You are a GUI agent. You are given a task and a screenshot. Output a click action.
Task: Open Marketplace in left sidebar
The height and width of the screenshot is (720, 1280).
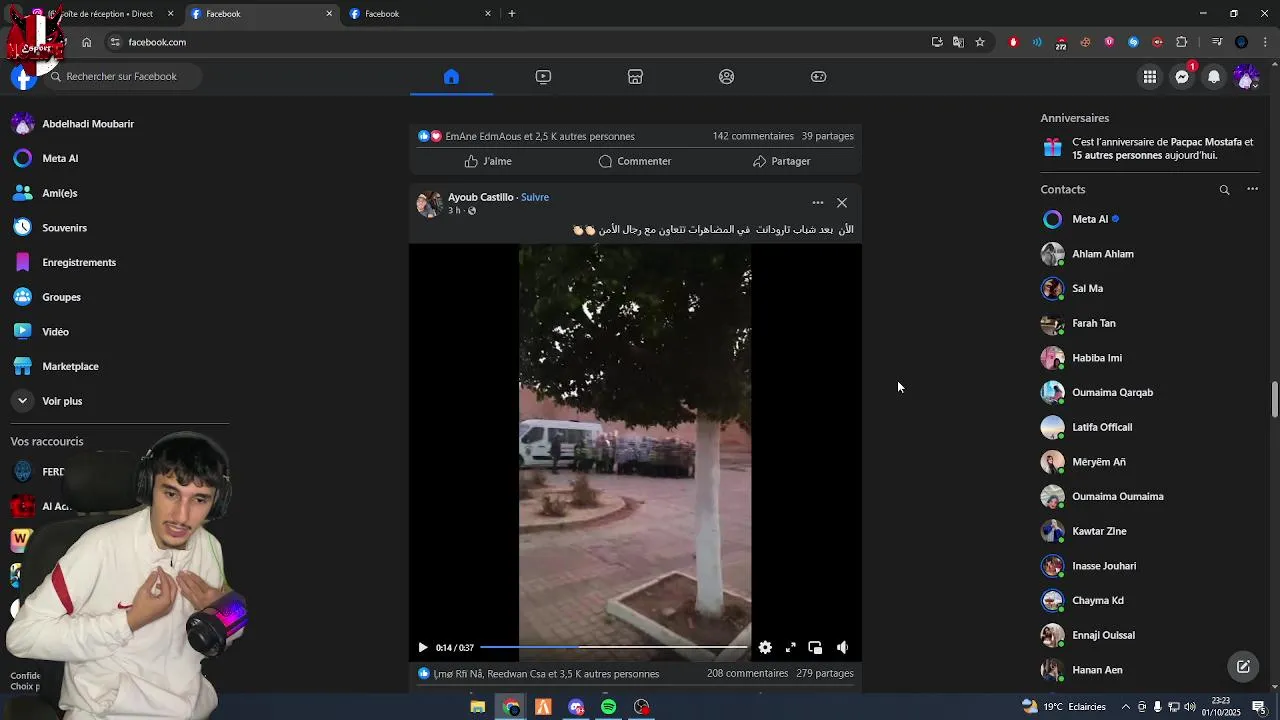click(x=70, y=366)
